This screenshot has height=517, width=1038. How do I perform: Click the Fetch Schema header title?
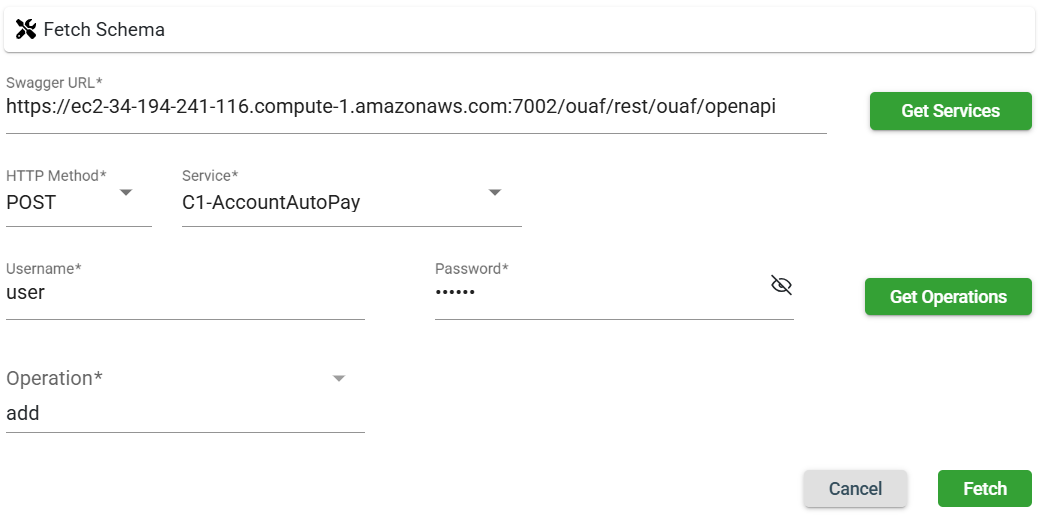point(104,30)
